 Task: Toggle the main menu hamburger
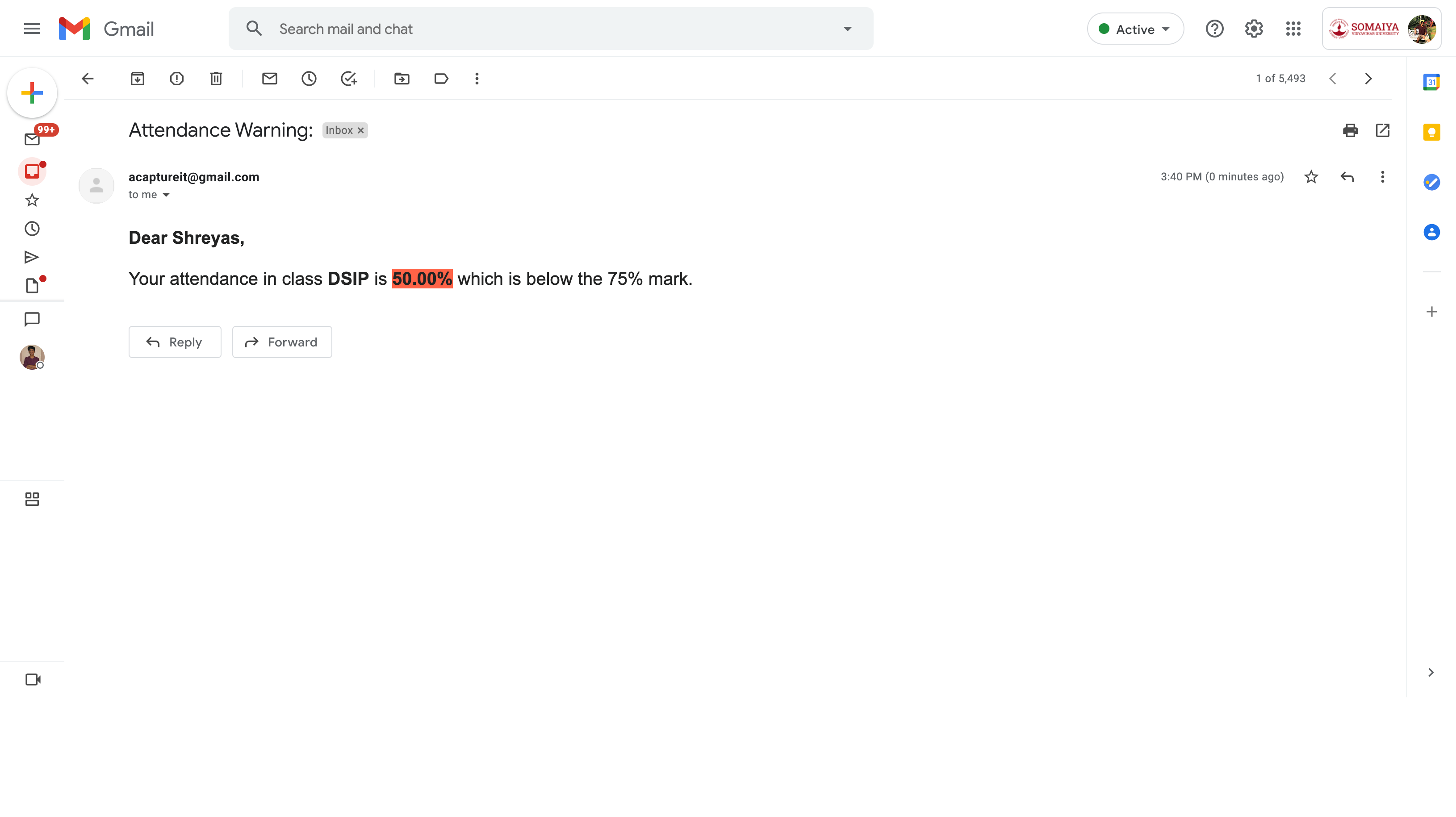32,29
